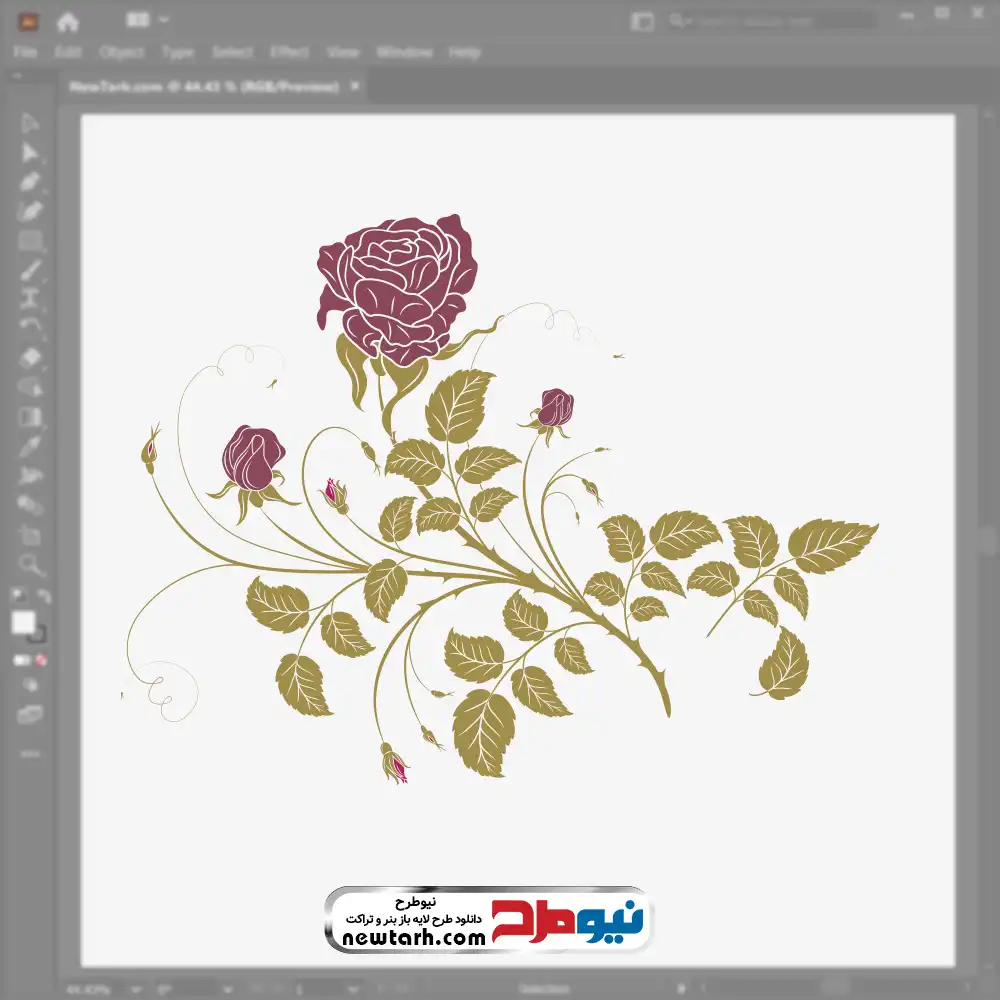
Task: Pick the Eyedropper tool
Action: 30,445
